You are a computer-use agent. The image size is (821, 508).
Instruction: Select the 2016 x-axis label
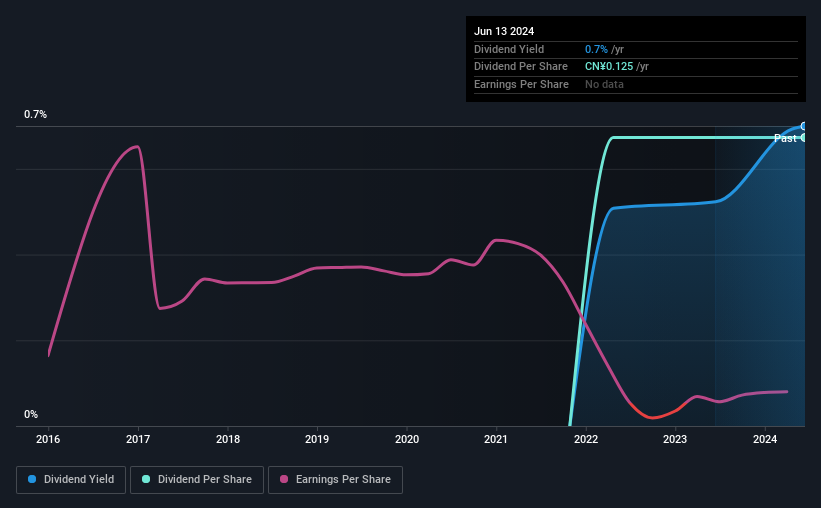pyautogui.click(x=49, y=439)
